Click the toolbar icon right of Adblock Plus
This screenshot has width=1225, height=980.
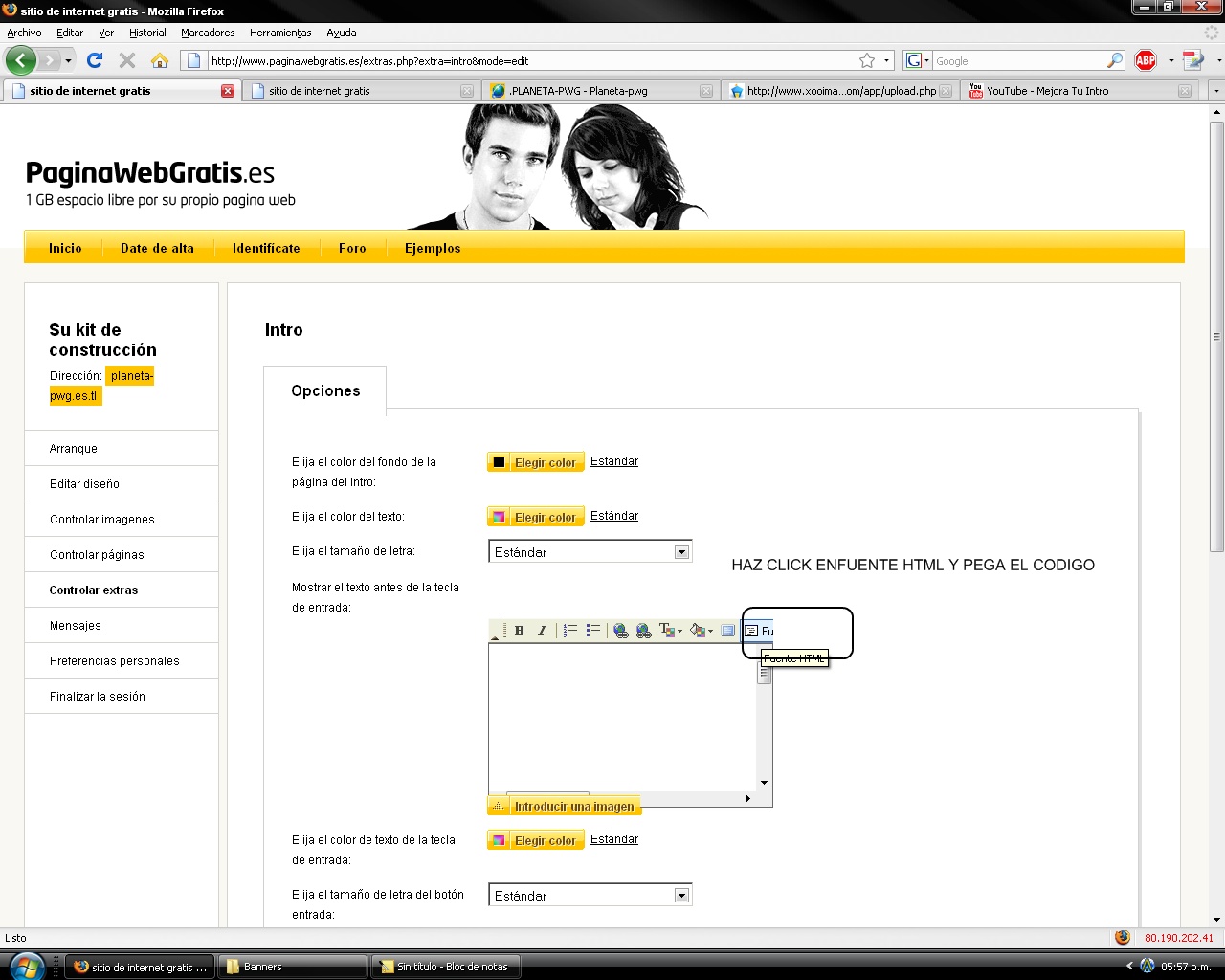pos(1192,60)
